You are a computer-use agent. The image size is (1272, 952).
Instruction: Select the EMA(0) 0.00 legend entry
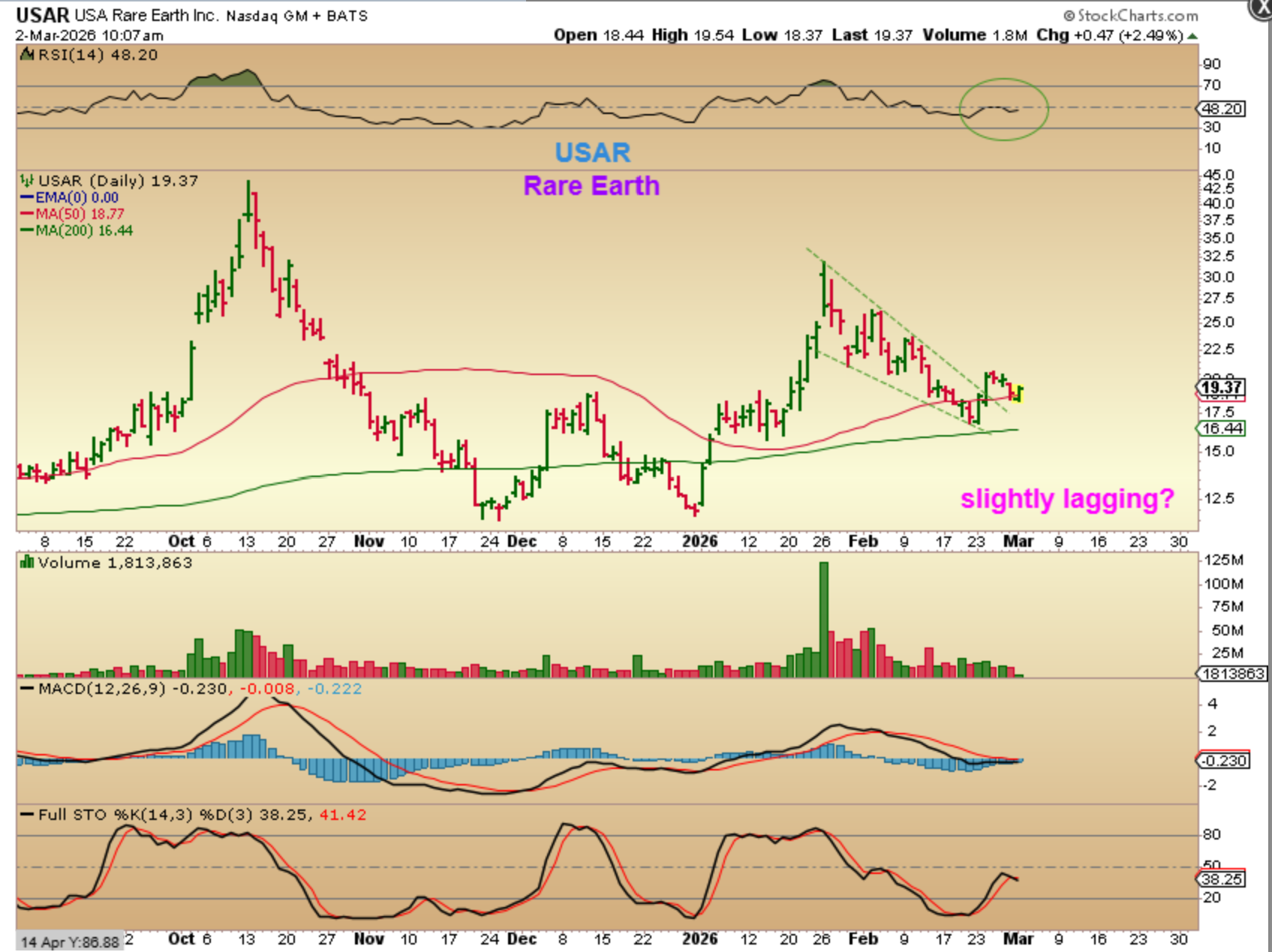tap(77, 198)
